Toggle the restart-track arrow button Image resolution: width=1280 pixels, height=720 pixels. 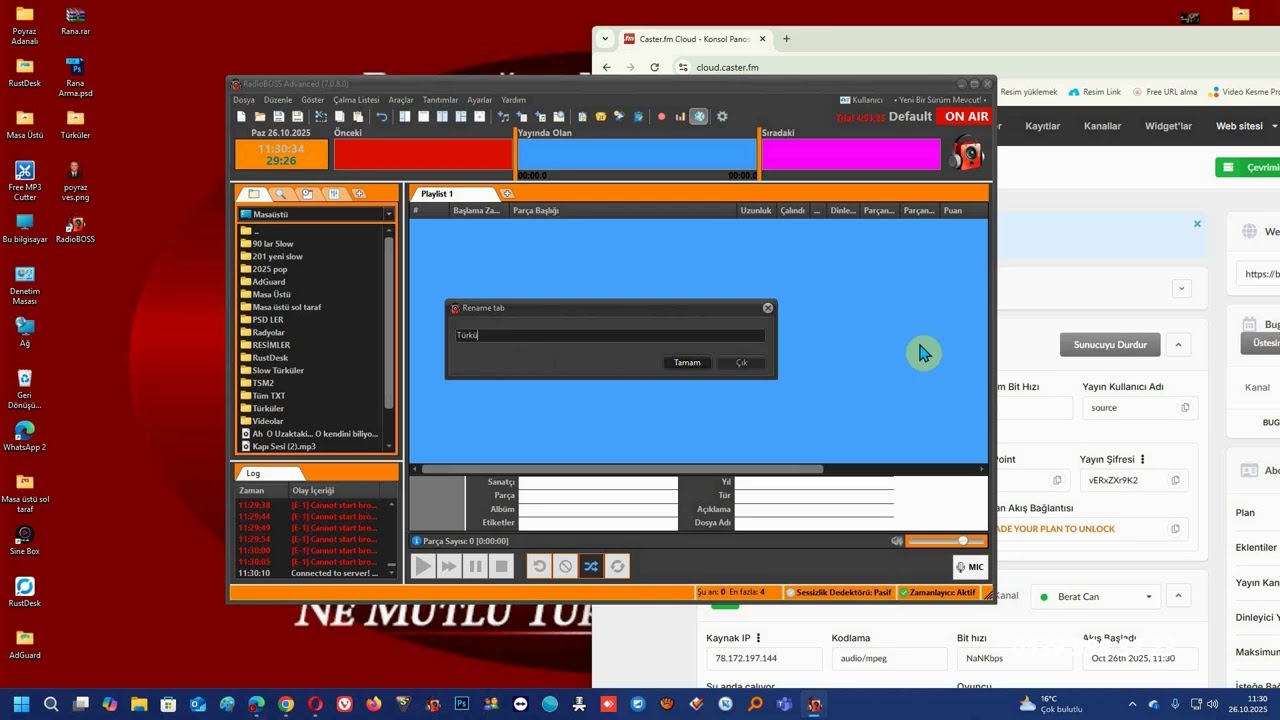pos(539,567)
